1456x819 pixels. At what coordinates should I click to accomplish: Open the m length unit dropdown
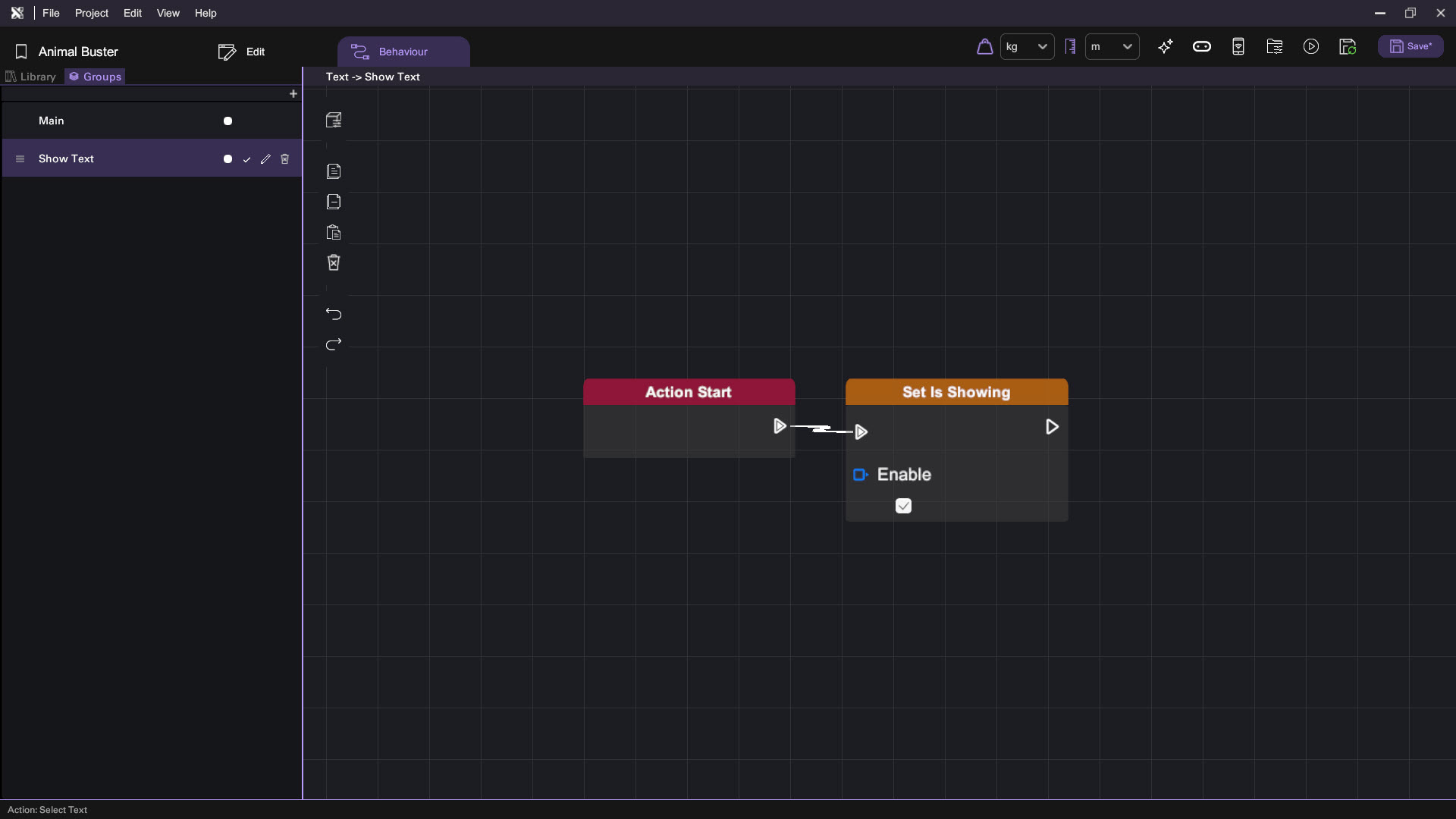pos(1112,47)
